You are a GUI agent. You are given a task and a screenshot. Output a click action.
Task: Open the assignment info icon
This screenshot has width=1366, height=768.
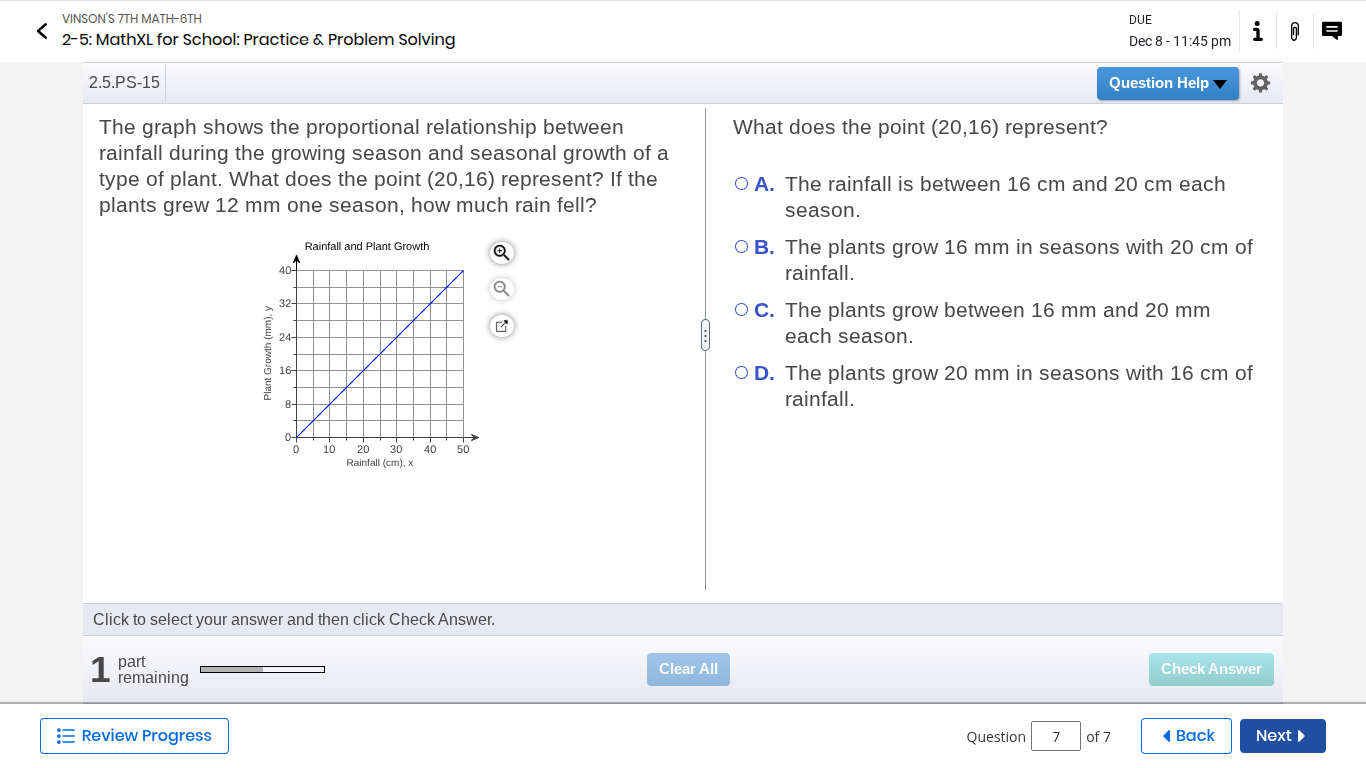click(x=1257, y=31)
